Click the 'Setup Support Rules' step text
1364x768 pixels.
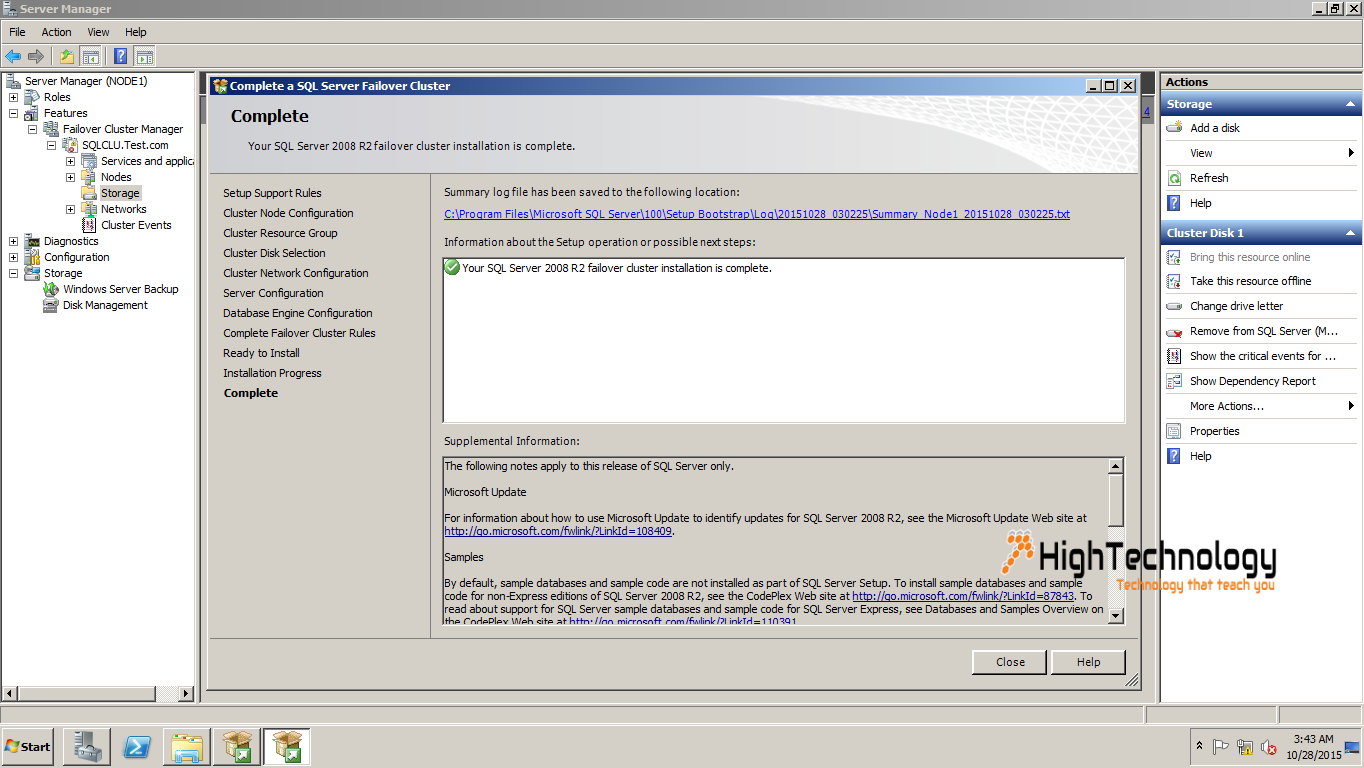272,193
